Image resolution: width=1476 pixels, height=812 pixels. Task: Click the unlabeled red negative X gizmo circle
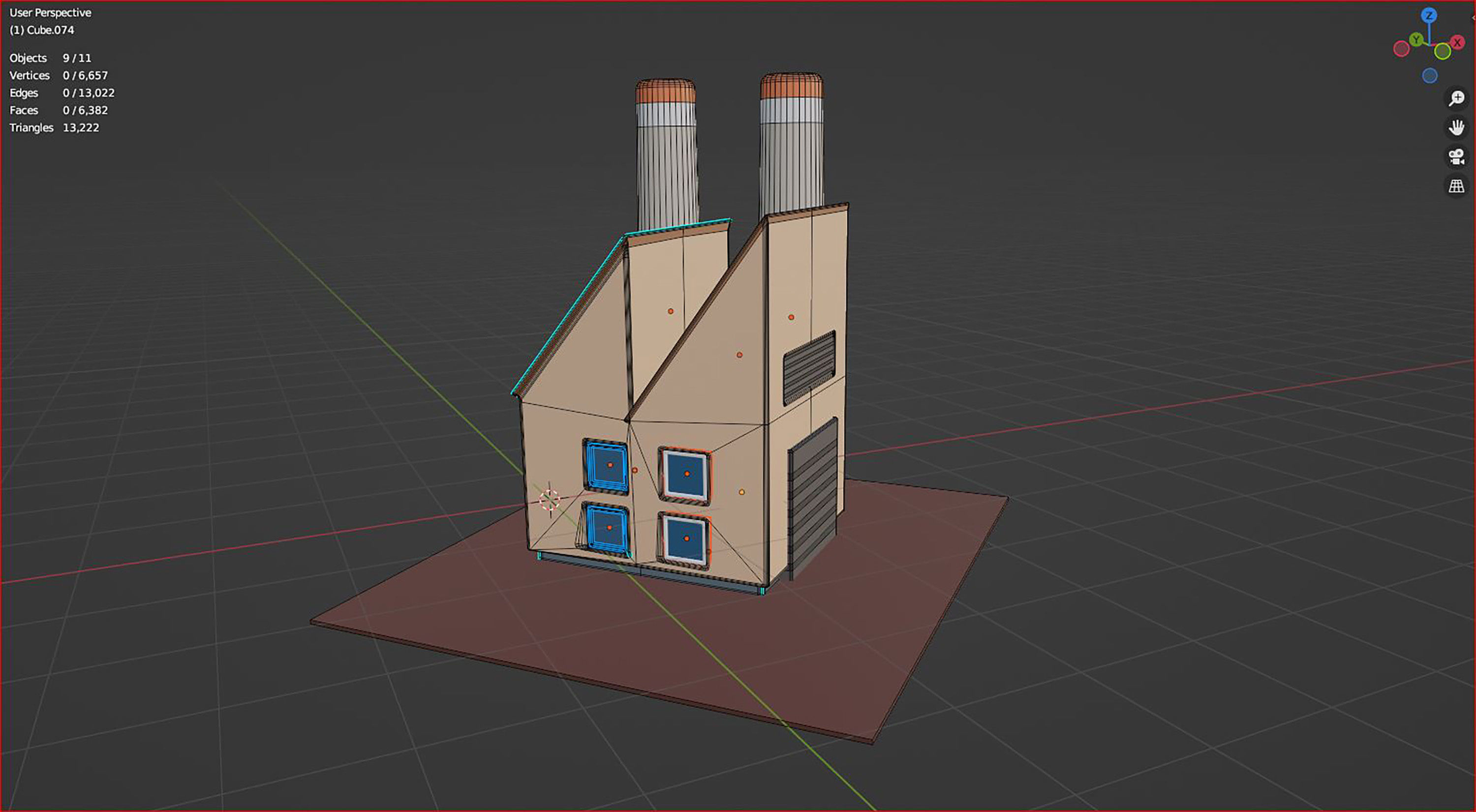point(1402,49)
